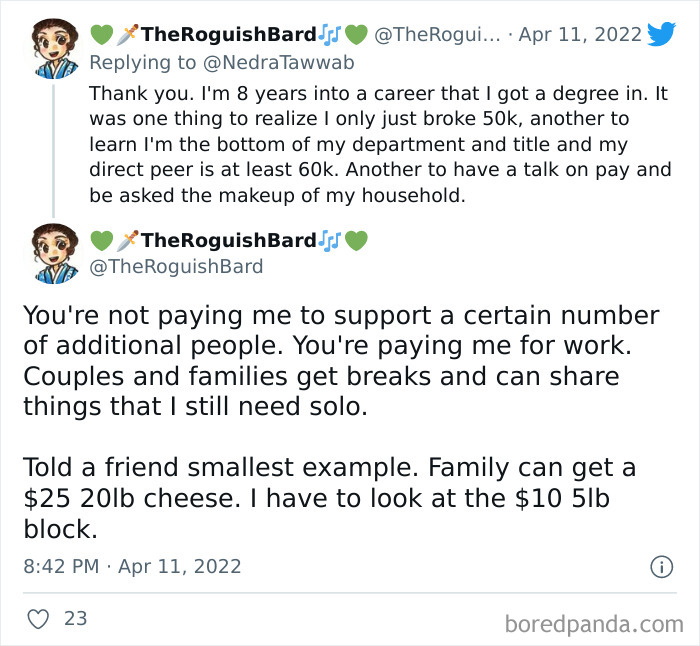Click the bold TheRoguishBard name in main tweet

tap(229, 241)
